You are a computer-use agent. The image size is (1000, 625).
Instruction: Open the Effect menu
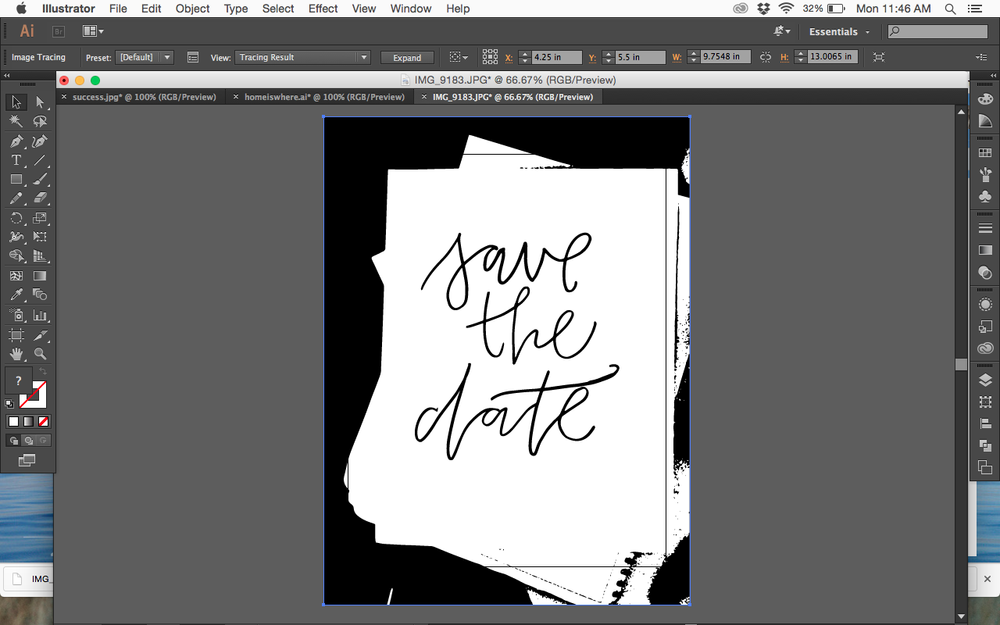[x=323, y=9]
